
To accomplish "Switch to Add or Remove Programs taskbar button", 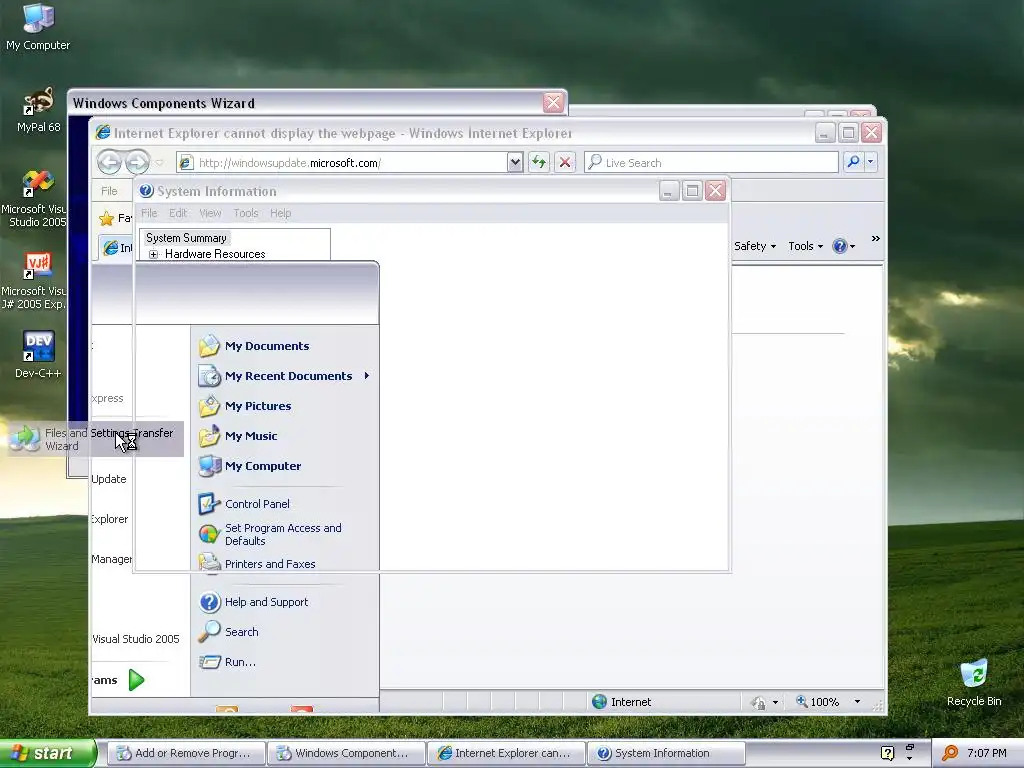I will point(186,753).
